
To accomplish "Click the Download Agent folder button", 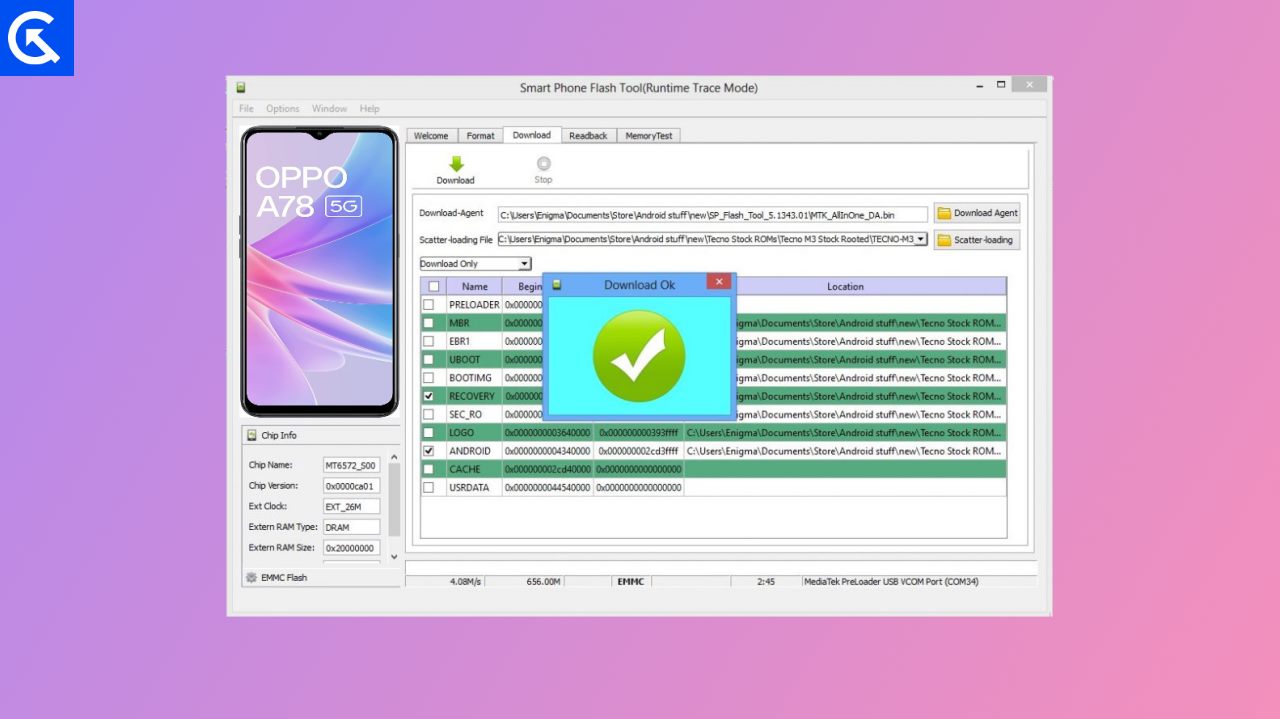I will (x=977, y=213).
